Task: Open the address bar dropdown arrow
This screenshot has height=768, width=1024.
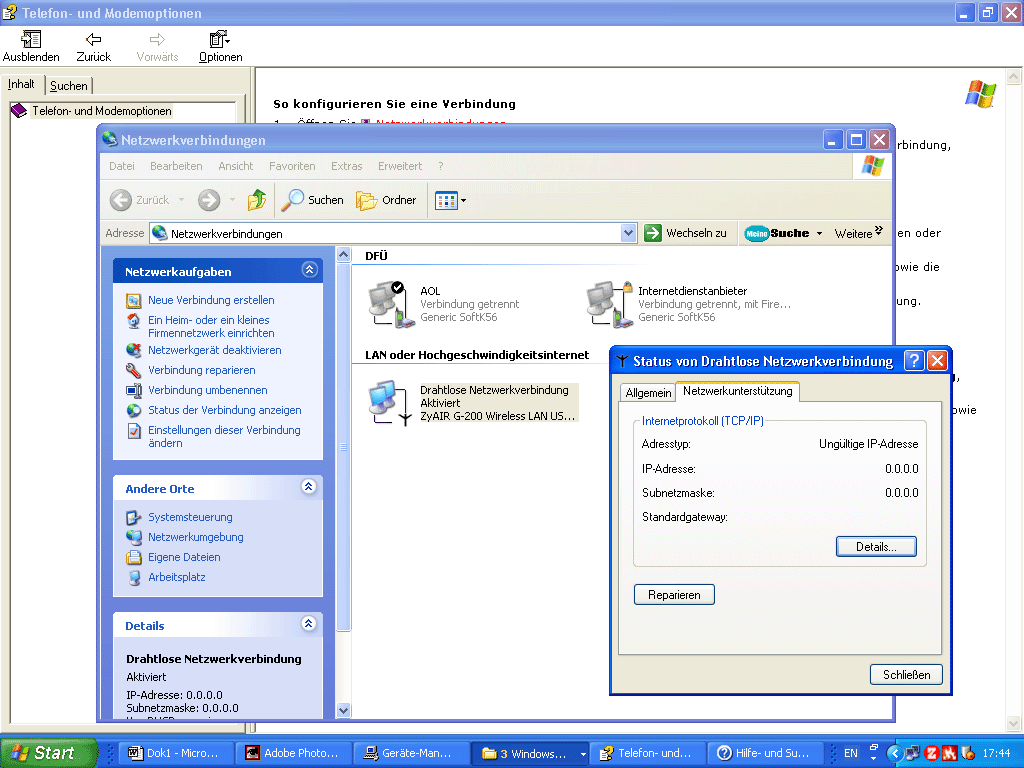Action: tap(628, 233)
